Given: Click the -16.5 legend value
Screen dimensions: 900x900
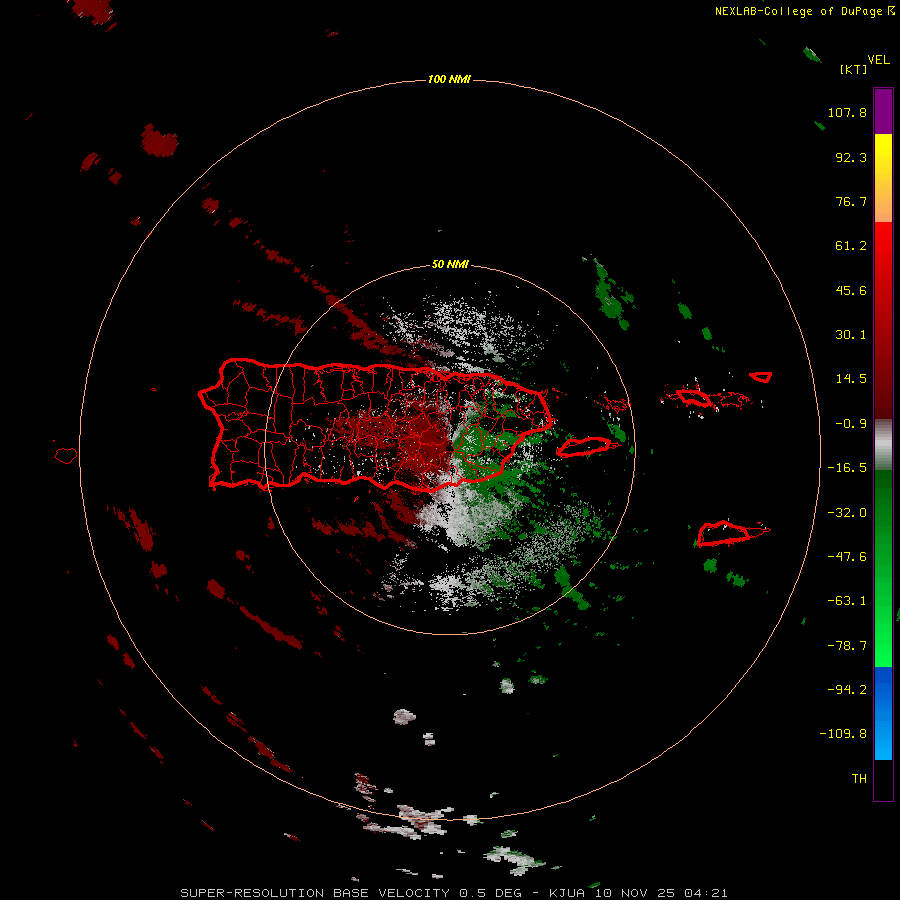Looking at the screenshot, I should point(847,468).
